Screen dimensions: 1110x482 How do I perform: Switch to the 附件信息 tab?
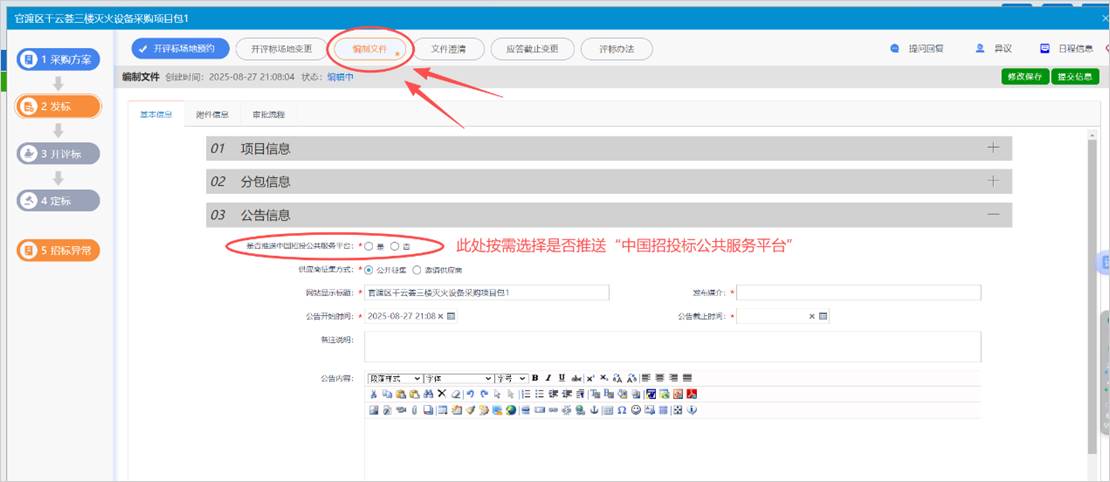click(x=212, y=114)
